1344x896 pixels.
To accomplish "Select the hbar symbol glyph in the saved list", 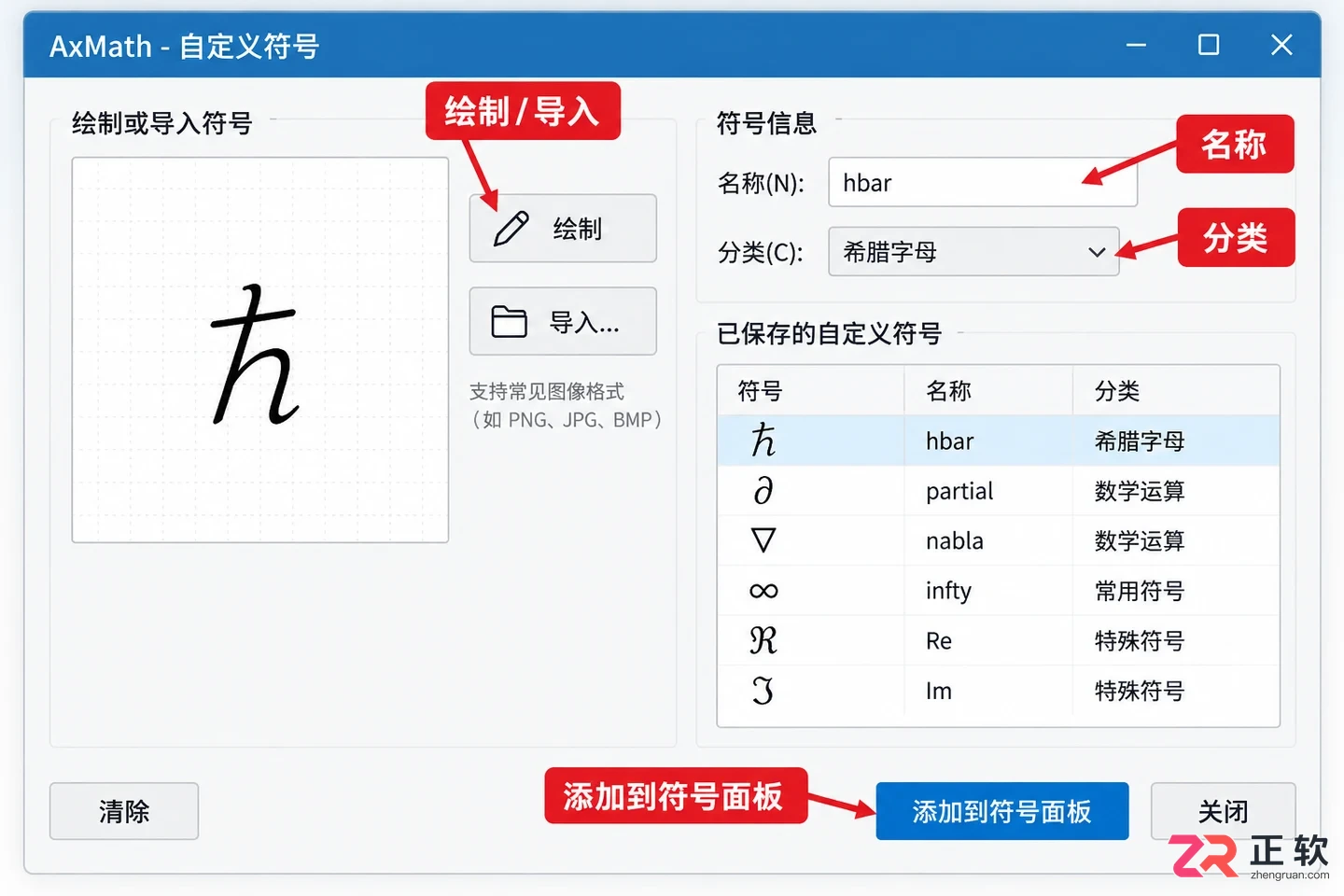I will click(x=763, y=441).
